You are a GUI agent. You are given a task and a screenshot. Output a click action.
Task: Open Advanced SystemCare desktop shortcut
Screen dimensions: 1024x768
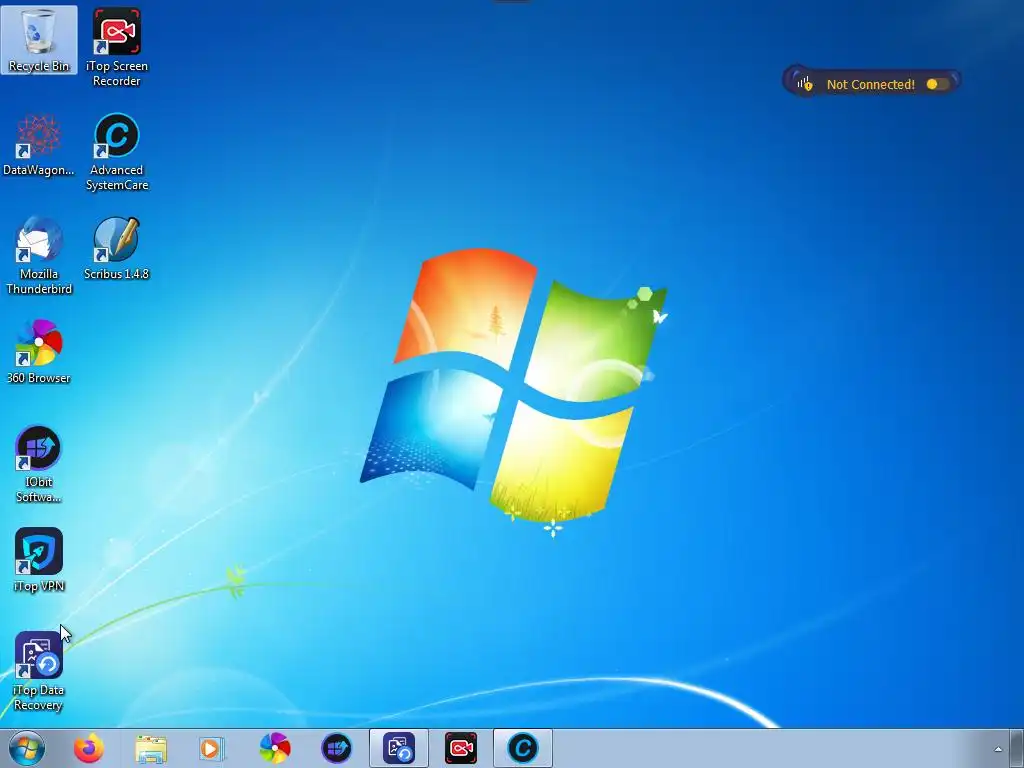pos(116,152)
